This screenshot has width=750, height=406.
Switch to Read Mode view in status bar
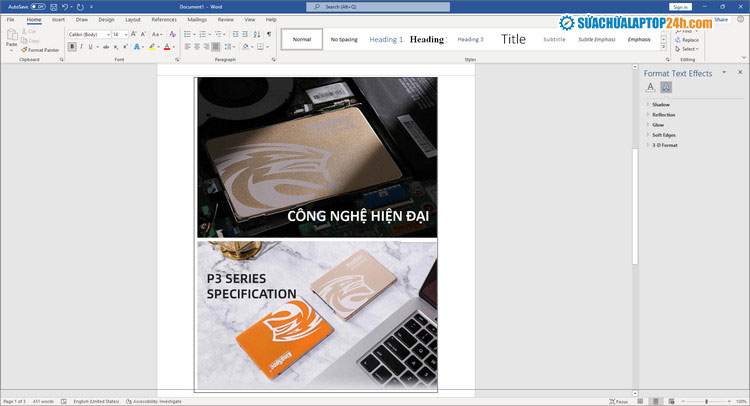640,402
